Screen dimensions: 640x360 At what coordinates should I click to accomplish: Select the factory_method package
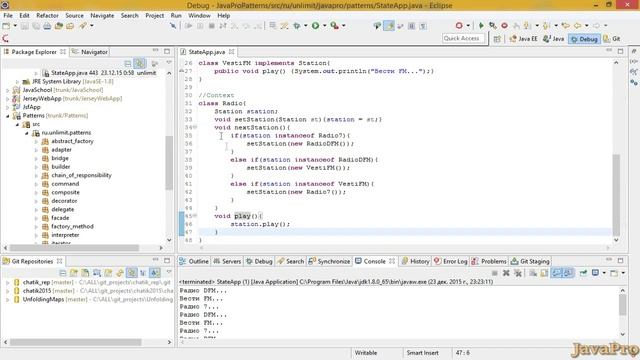pyautogui.click(x=72, y=227)
